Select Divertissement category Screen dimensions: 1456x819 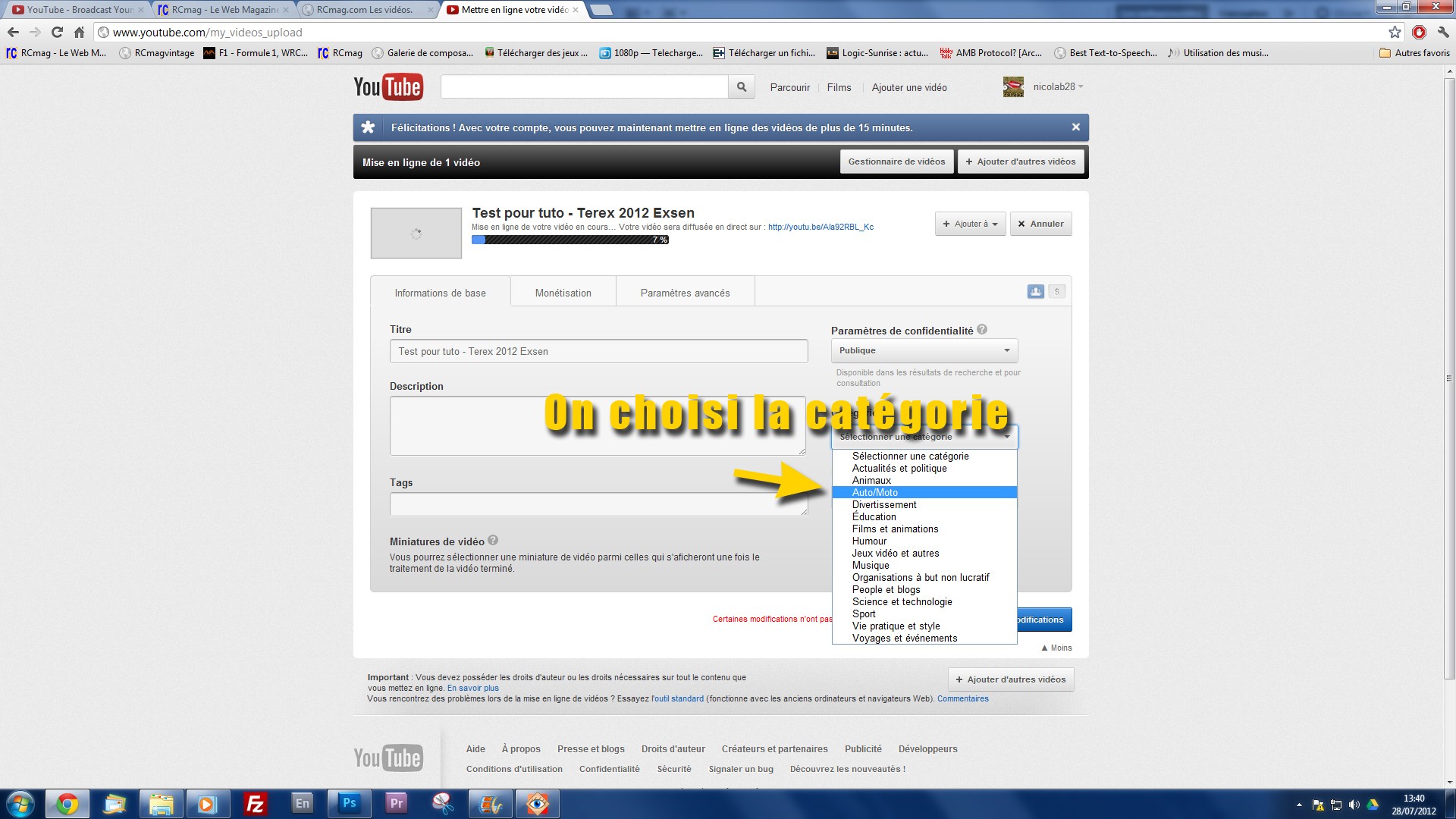[924, 504]
